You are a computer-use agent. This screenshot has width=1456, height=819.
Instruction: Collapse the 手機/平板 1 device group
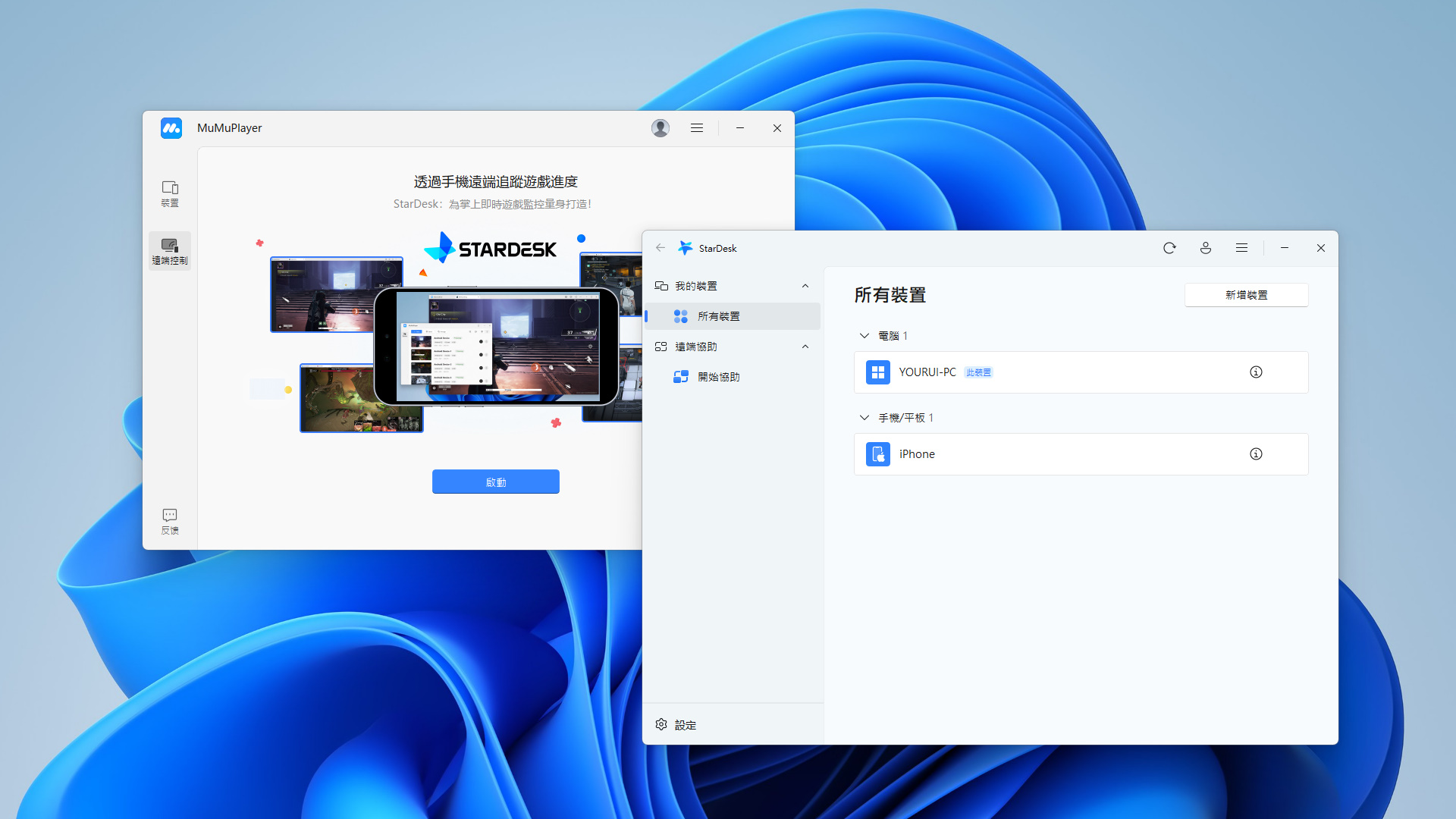pos(864,418)
